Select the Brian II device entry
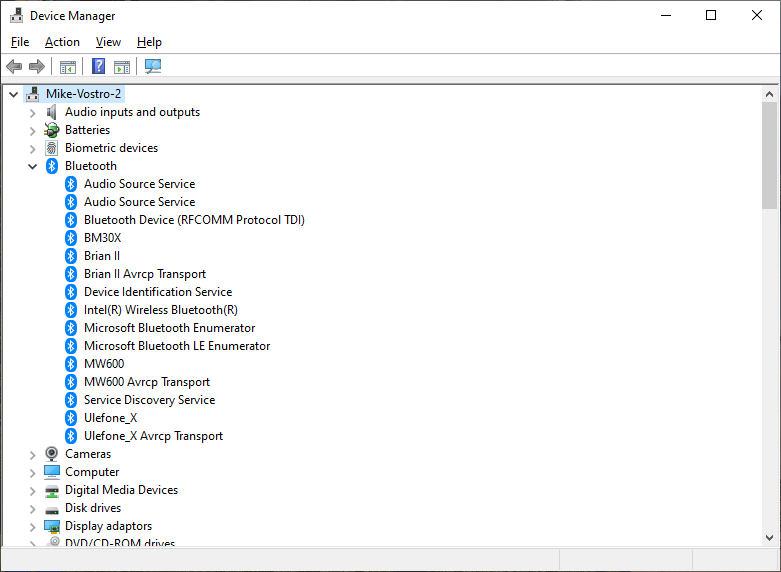Image resolution: width=781 pixels, height=572 pixels. [102, 256]
